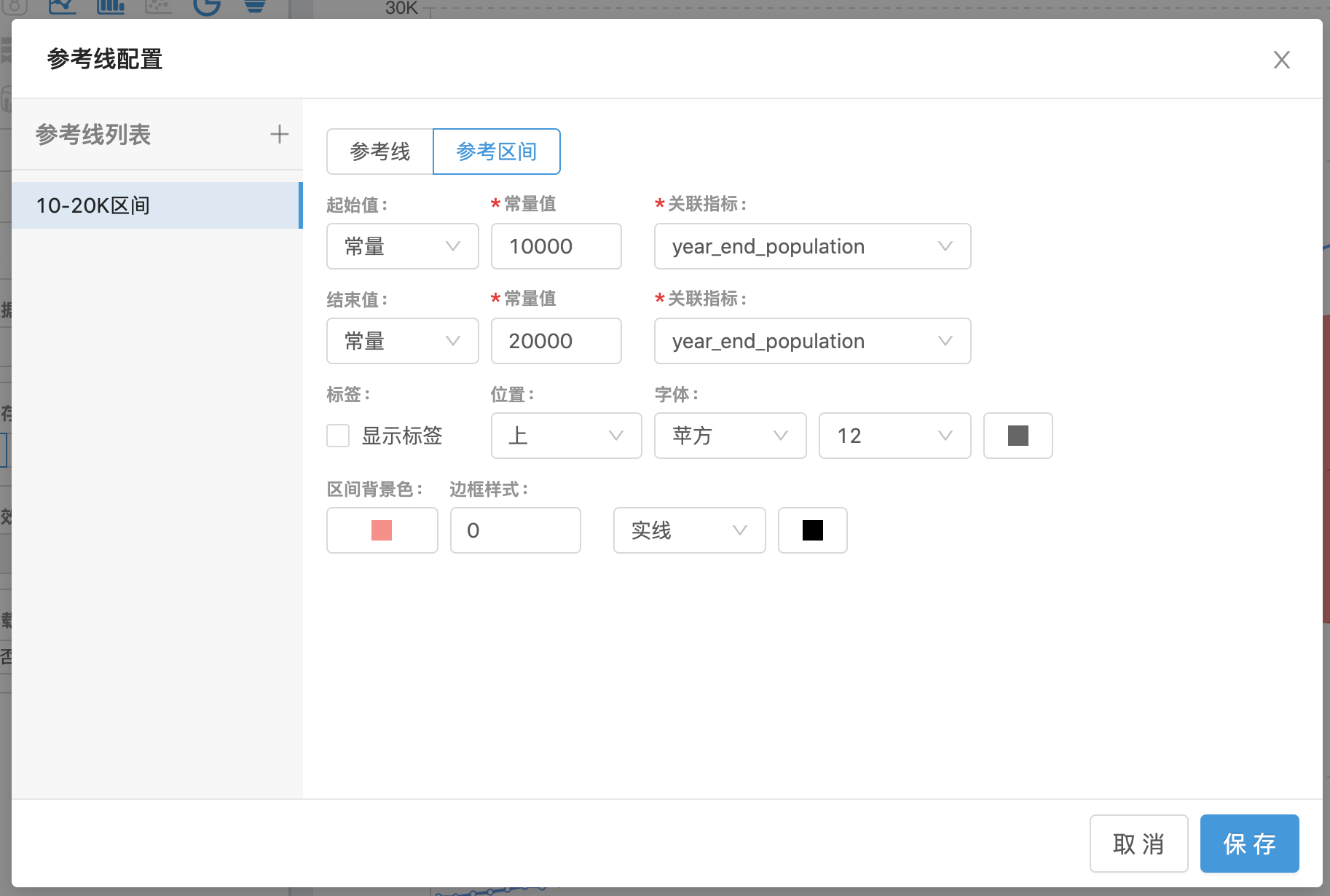Open the label 位置 dropdown showing 上
The height and width of the screenshot is (896, 1330).
[x=566, y=436]
